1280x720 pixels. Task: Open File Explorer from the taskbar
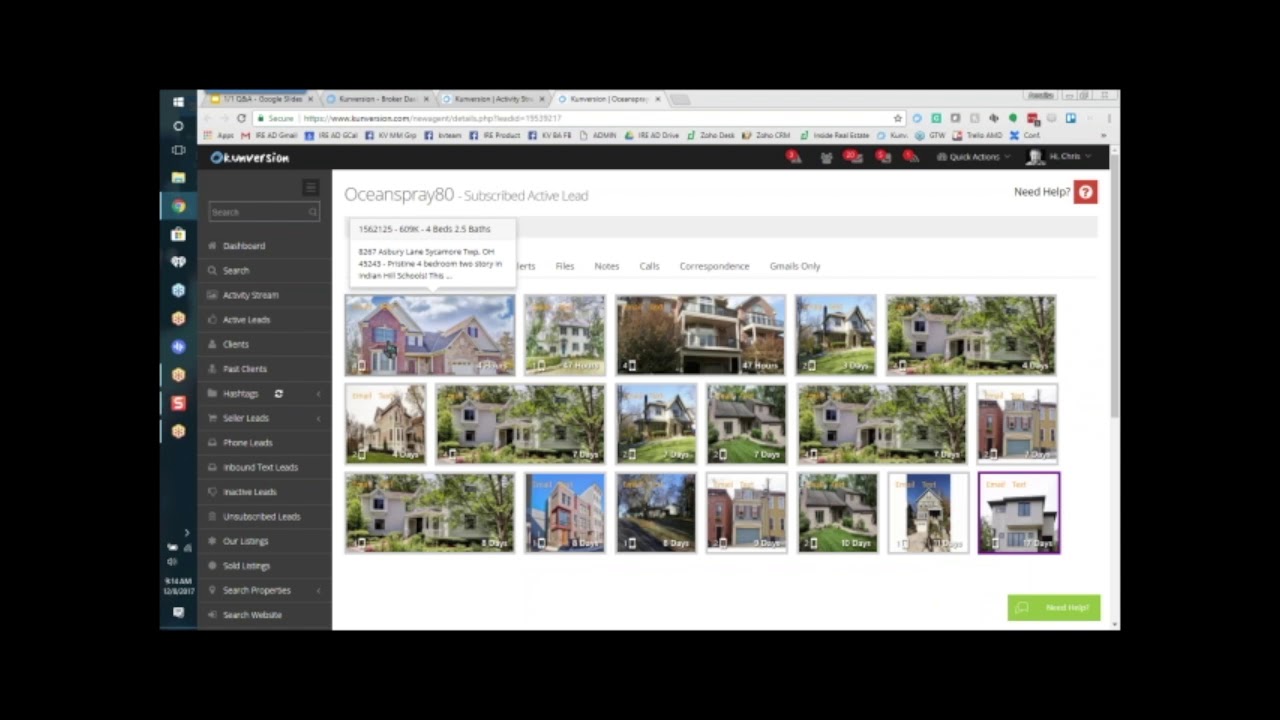tap(178, 178)
